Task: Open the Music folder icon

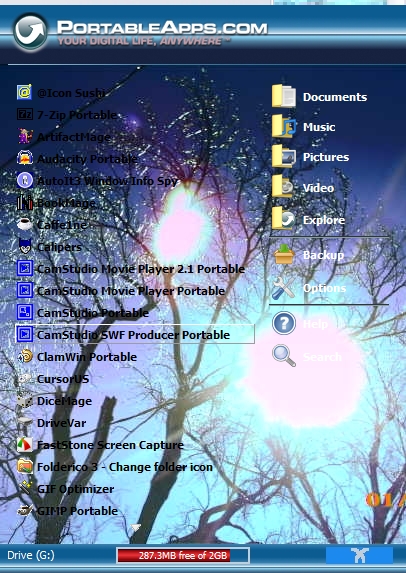Action: pos(283,126)
